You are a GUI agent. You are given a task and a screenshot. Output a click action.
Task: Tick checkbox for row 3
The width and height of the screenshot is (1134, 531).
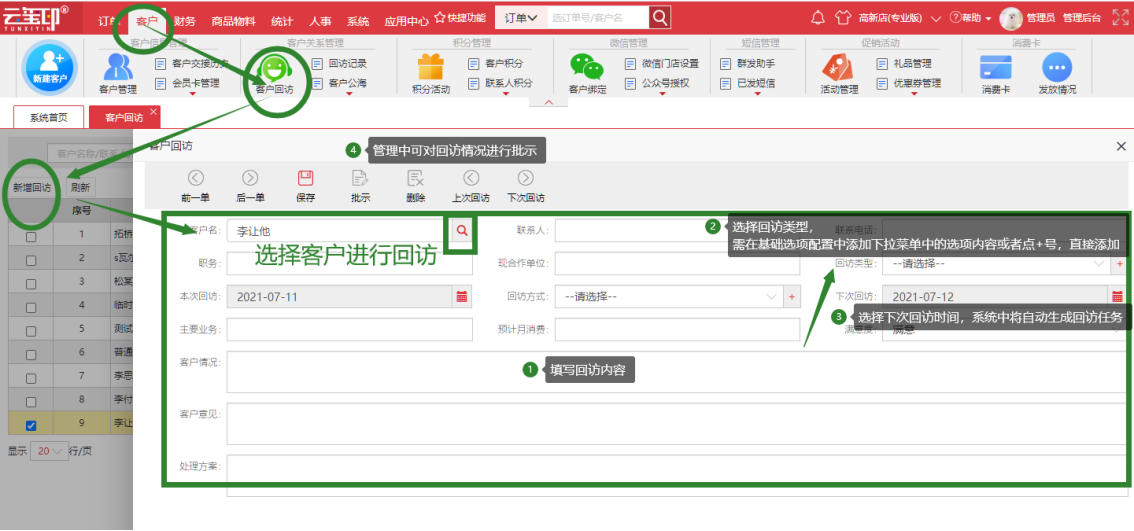coord(31,284)
